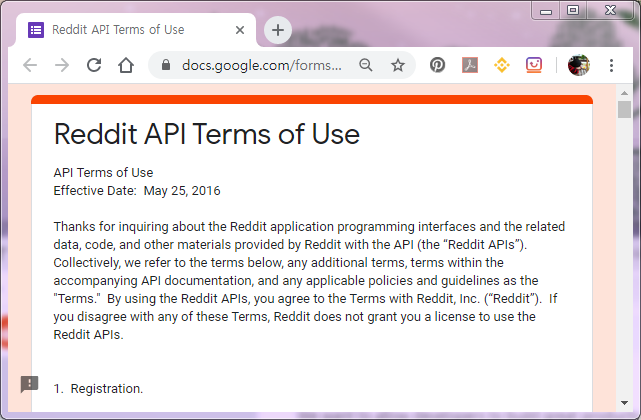Click the browser back arrow
The height and width of the screenshot is (420, 641).
[30, 65]
